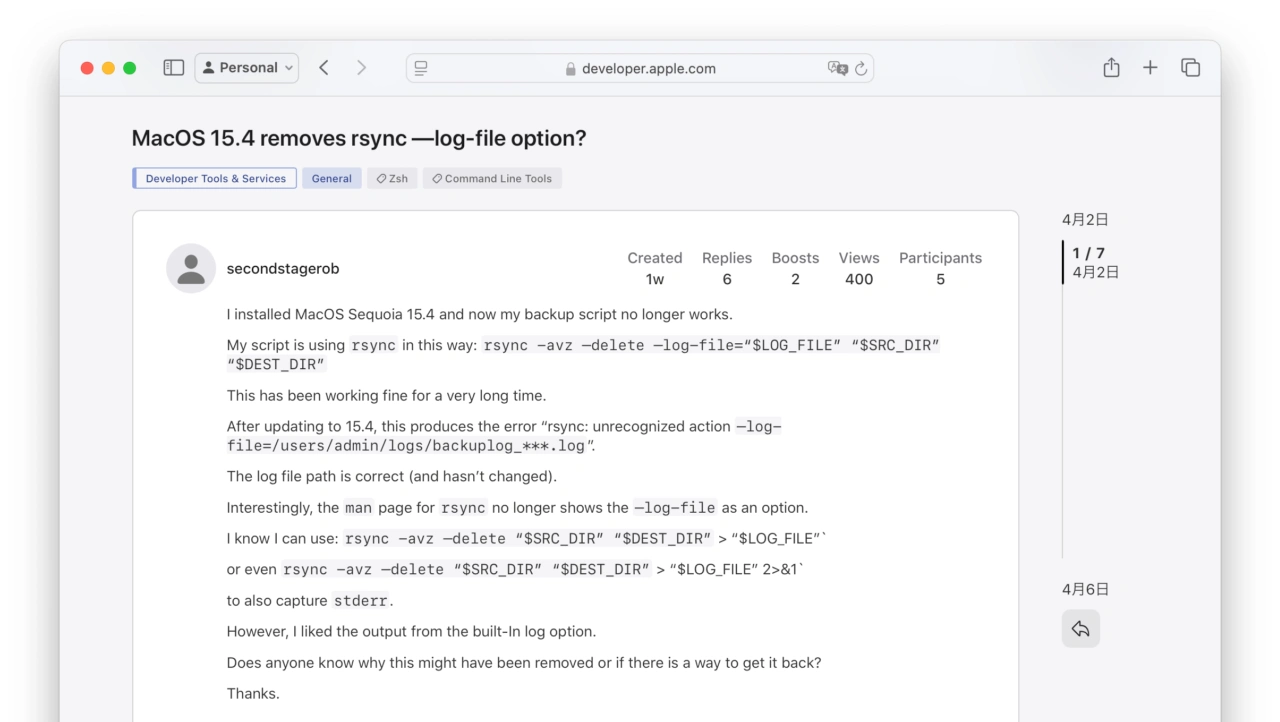Open a new tab with plus button
This screenshot has width=1280, height=722.
coord(1150,68)
